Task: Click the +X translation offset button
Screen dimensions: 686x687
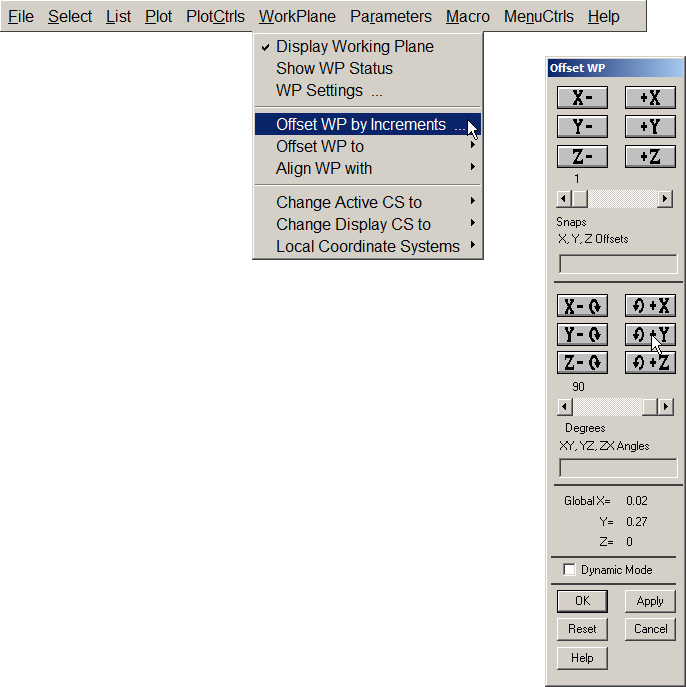Action: coord(650,98)
